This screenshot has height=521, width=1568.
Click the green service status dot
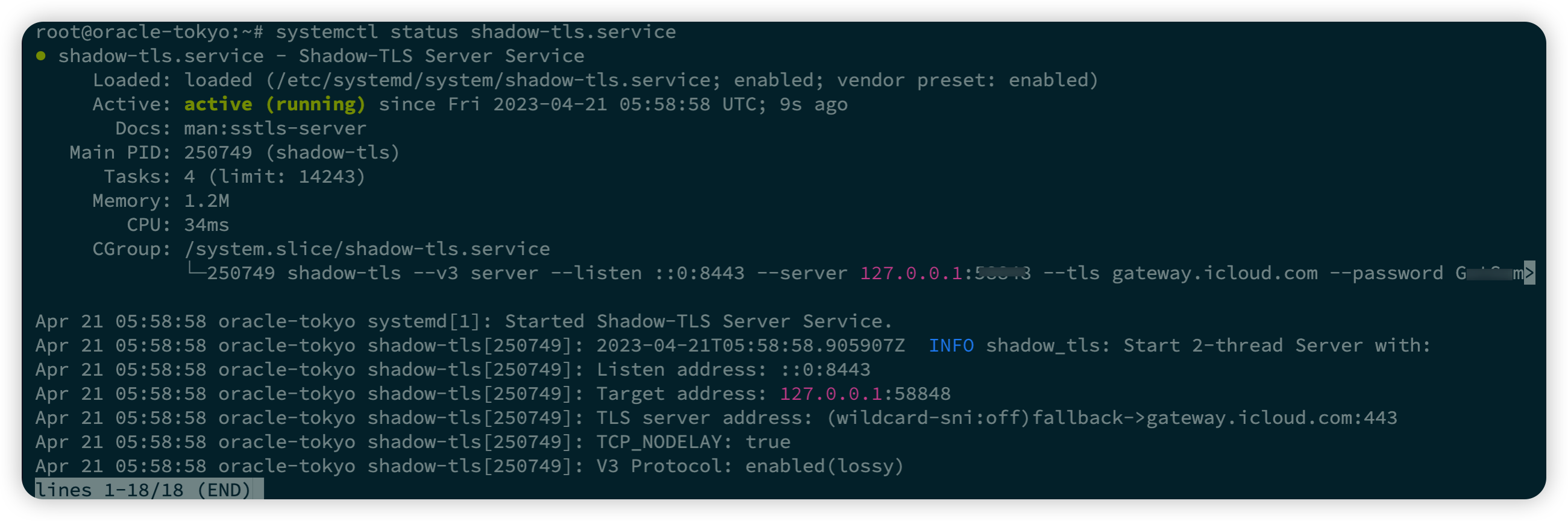[41, 56]
